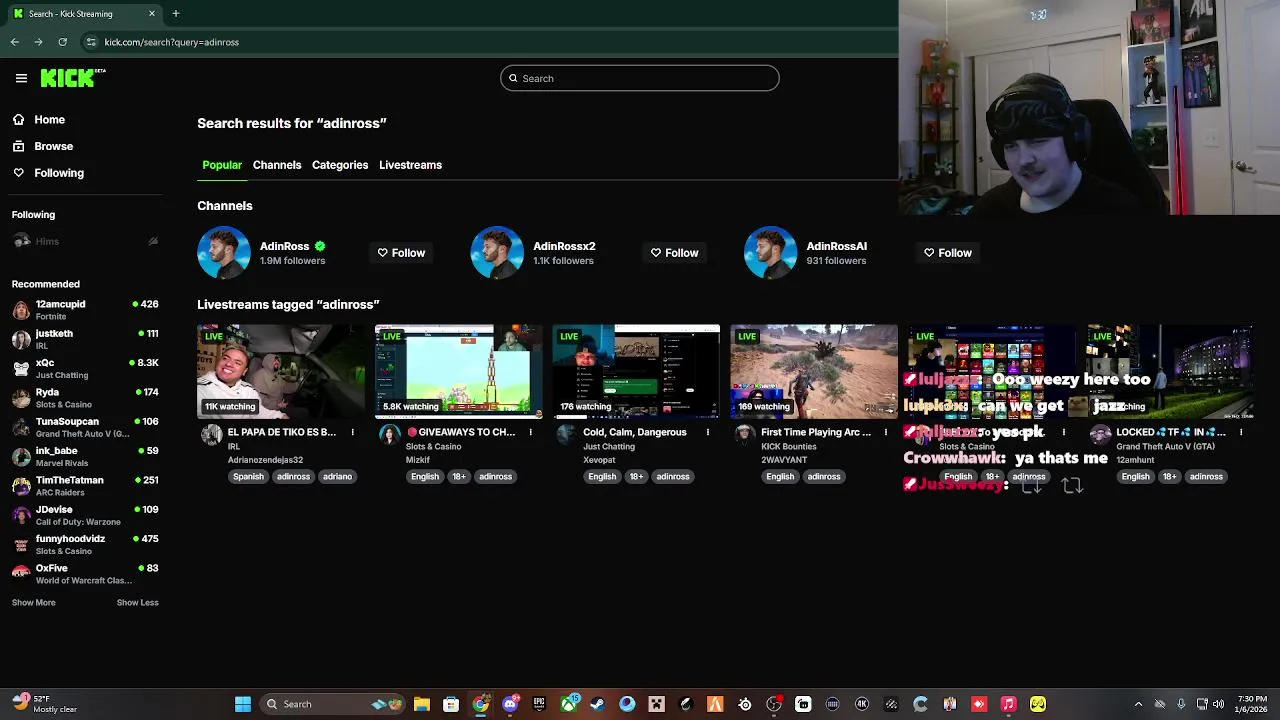This screenshot has height=720, width=1280.
Task: Open JDevise recommended channel
Action: click(85, 515)
